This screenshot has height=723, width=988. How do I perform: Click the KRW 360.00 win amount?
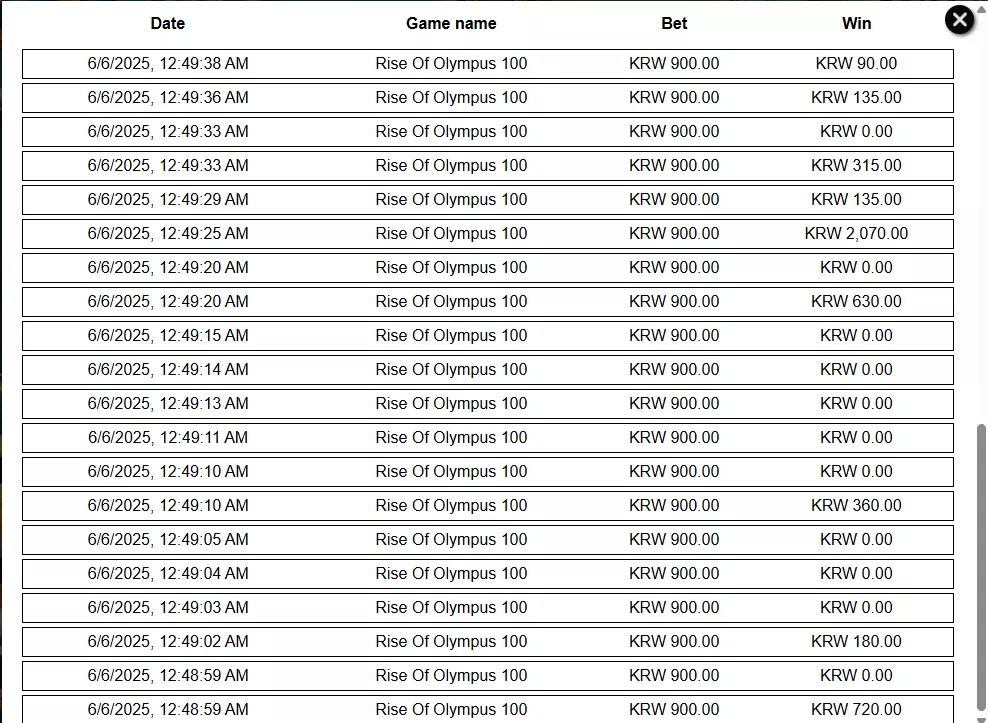pyautogui.click(x=856, y=506)
